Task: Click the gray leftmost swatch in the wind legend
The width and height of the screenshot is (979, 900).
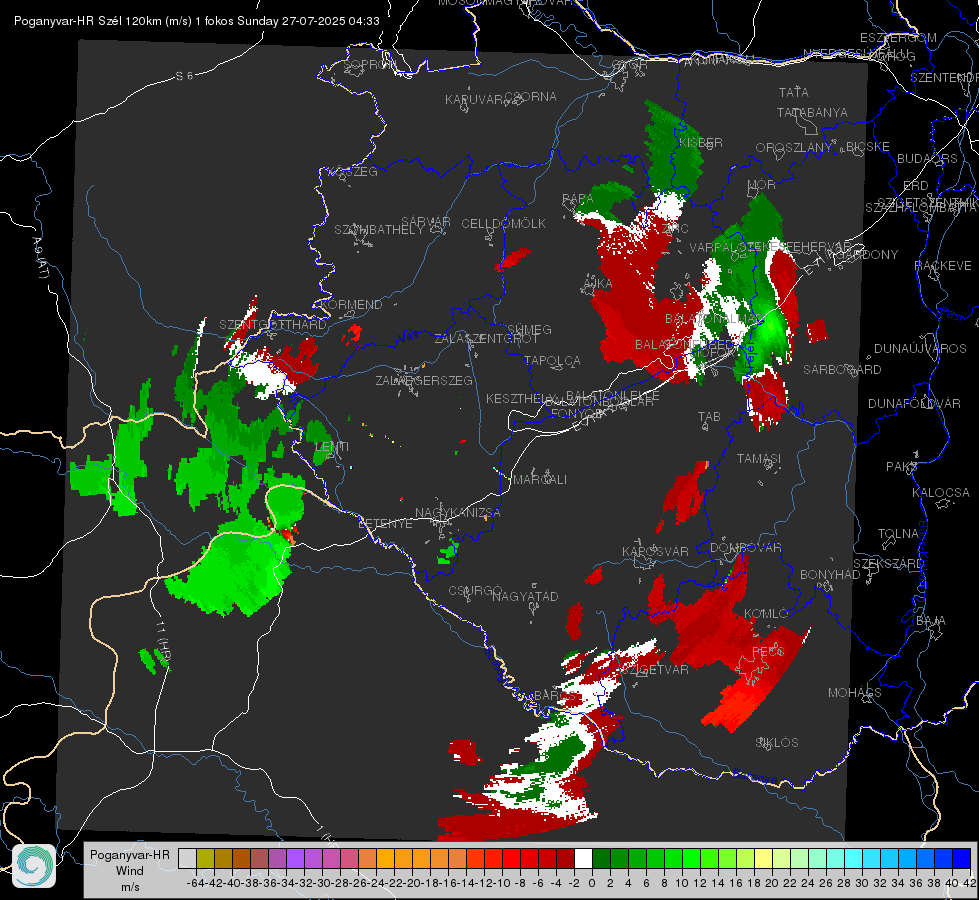Action: tap(187, 859)
